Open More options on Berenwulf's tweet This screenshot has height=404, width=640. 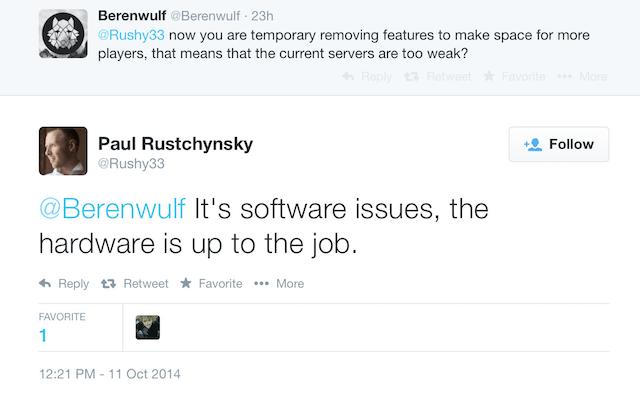click(582, 76)
